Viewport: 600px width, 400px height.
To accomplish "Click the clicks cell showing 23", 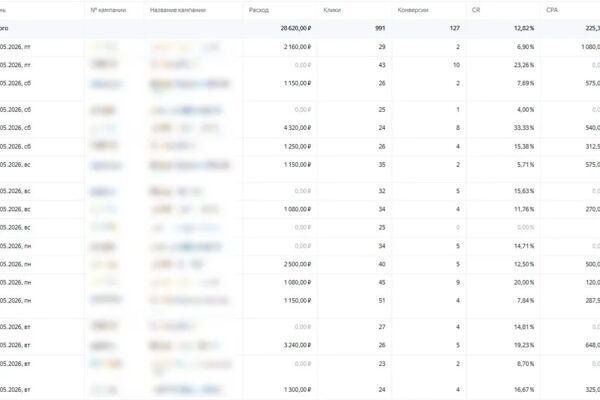I will pyautogui.click(x=382, y=364).
